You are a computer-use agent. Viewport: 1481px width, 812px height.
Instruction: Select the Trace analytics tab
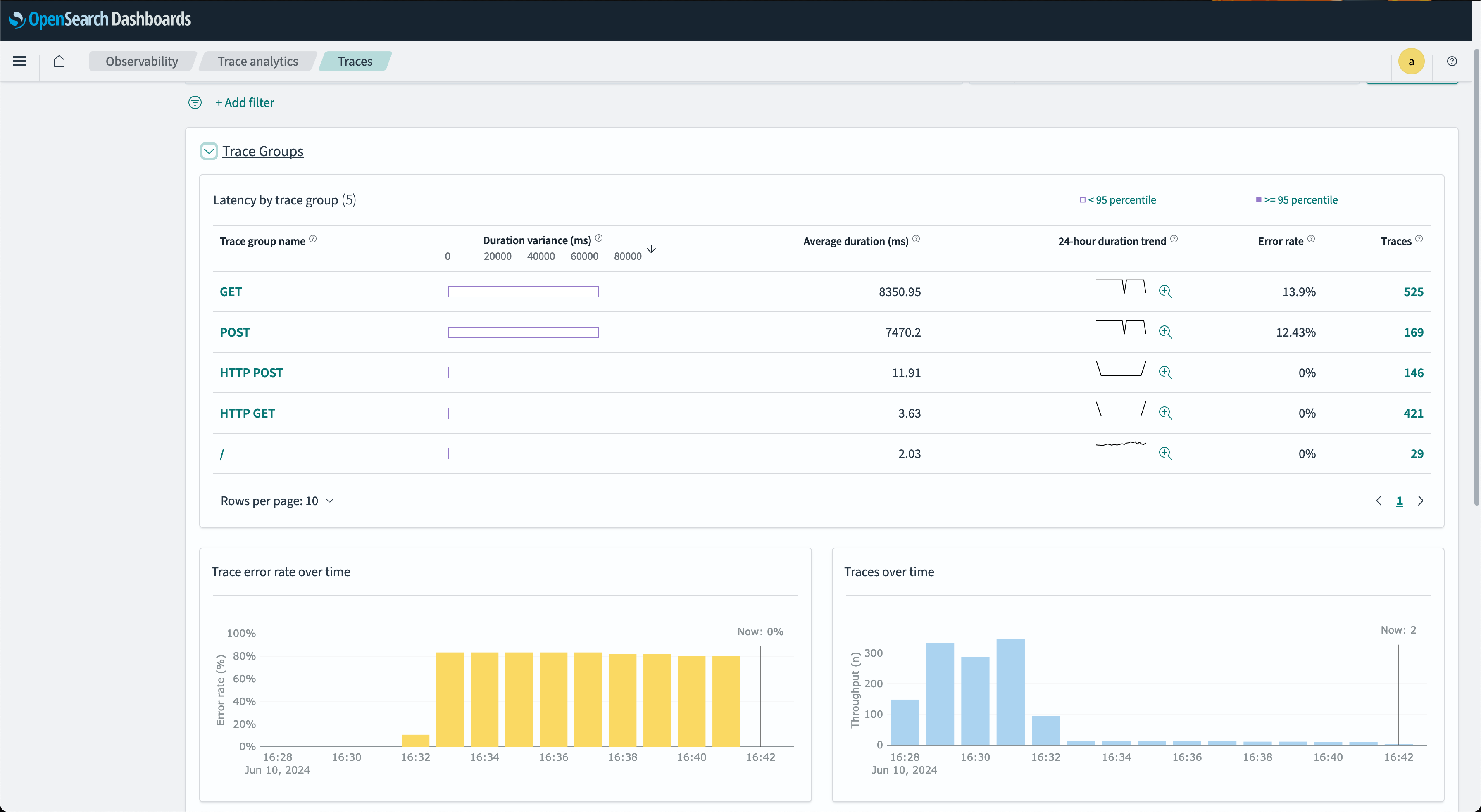point(257,61)
